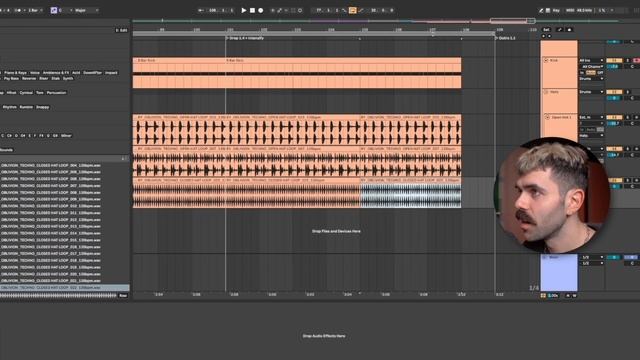Click the Follow back arrow icon
The image size is (640, 360).
tap(201, 10)
